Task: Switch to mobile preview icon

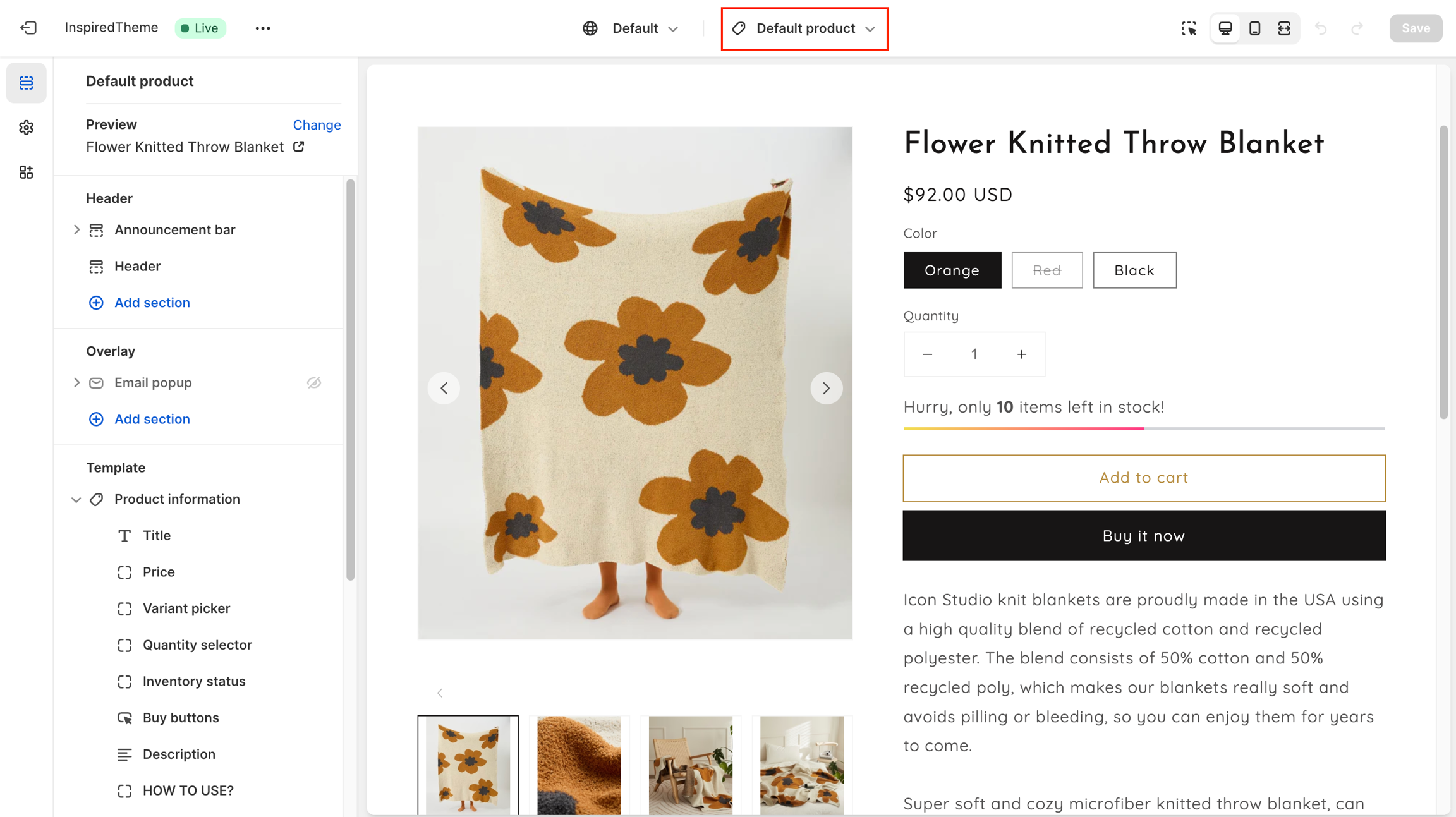Action: pyautogui.click(x=1254, y=28)
